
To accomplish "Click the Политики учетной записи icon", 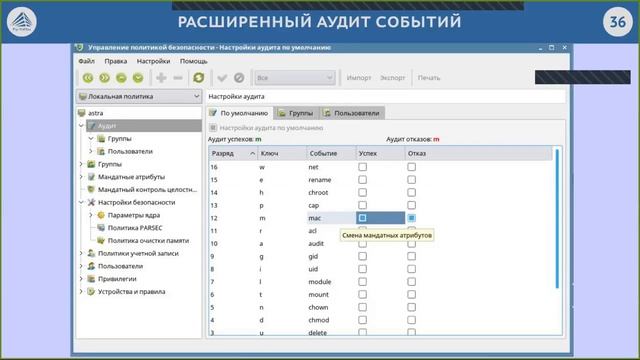I will (91, 253).
